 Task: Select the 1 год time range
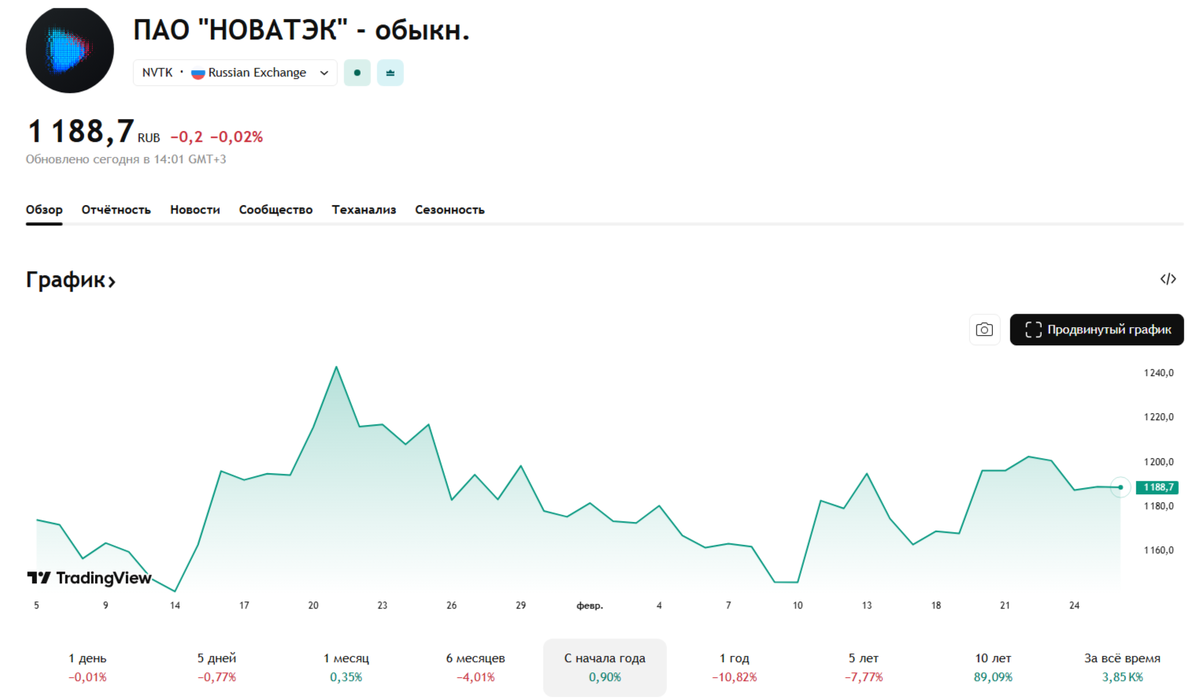[734, 667]
